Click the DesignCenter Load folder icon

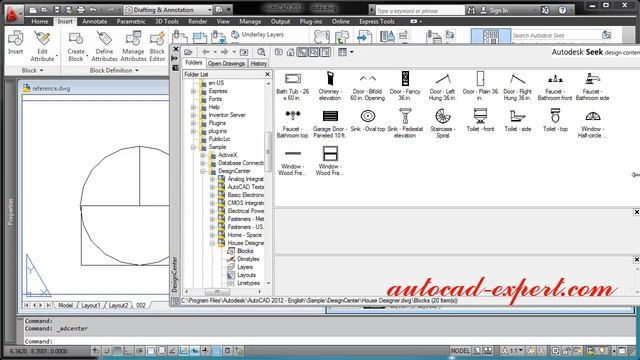[x=188, y=52]
